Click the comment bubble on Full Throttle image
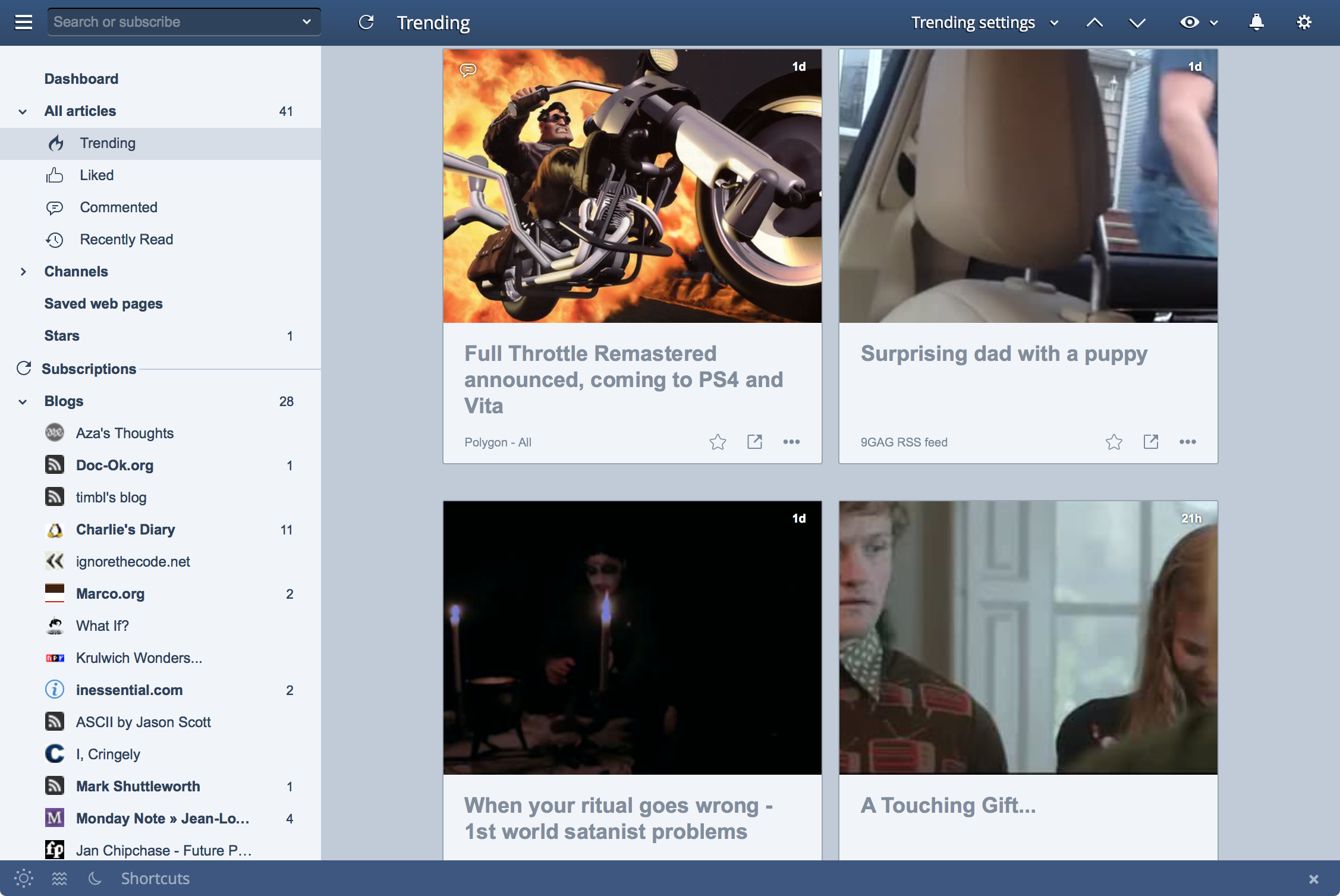Screen dimensions: 1340x896 pyautogui.click(x=468, y=70)
